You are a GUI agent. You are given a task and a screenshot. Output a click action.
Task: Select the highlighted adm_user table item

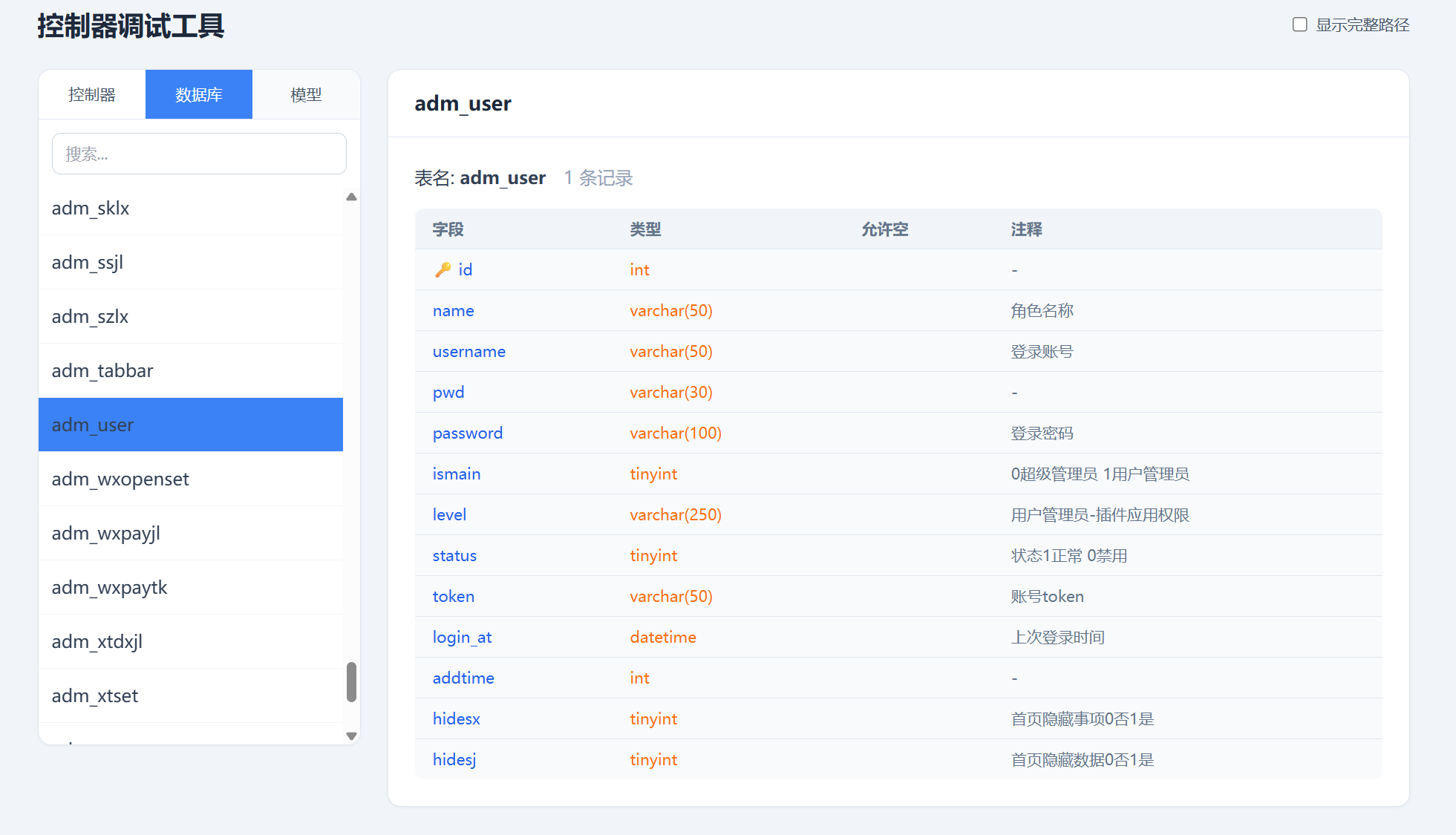click(x=93, y=425)
